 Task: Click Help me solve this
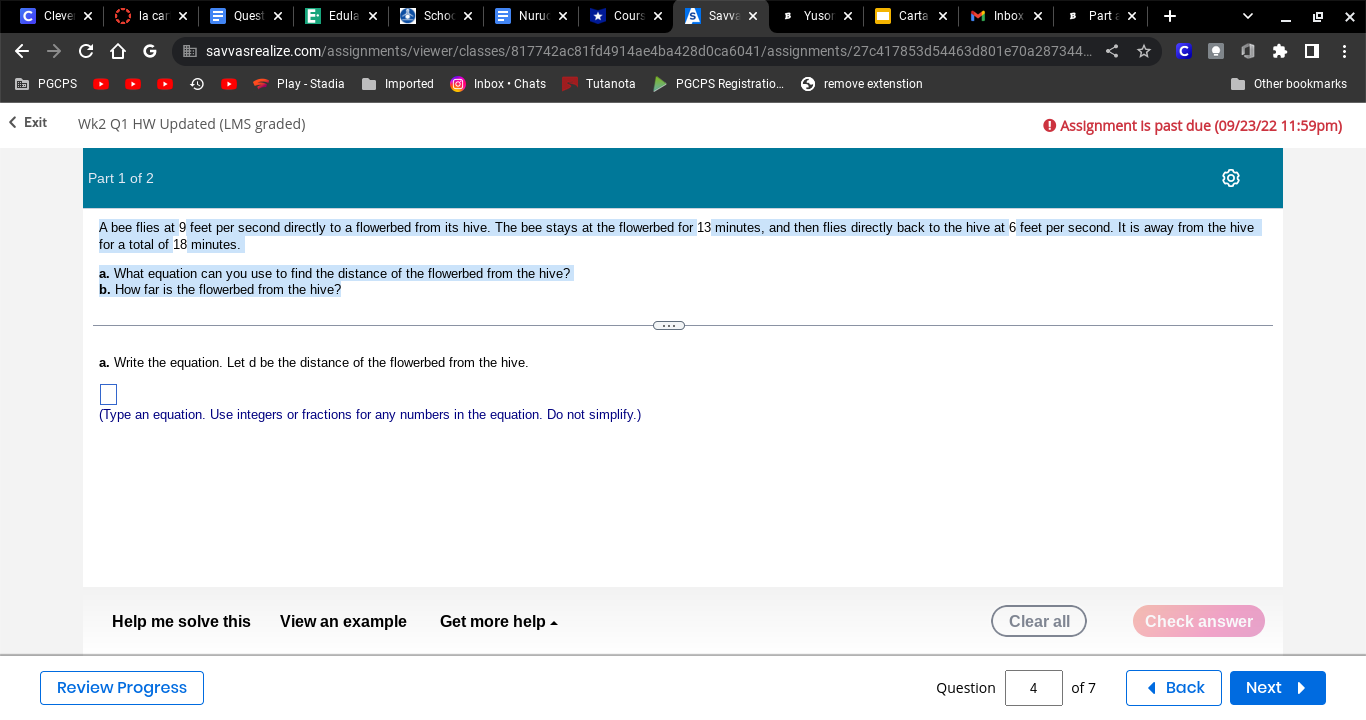point(181,622)
